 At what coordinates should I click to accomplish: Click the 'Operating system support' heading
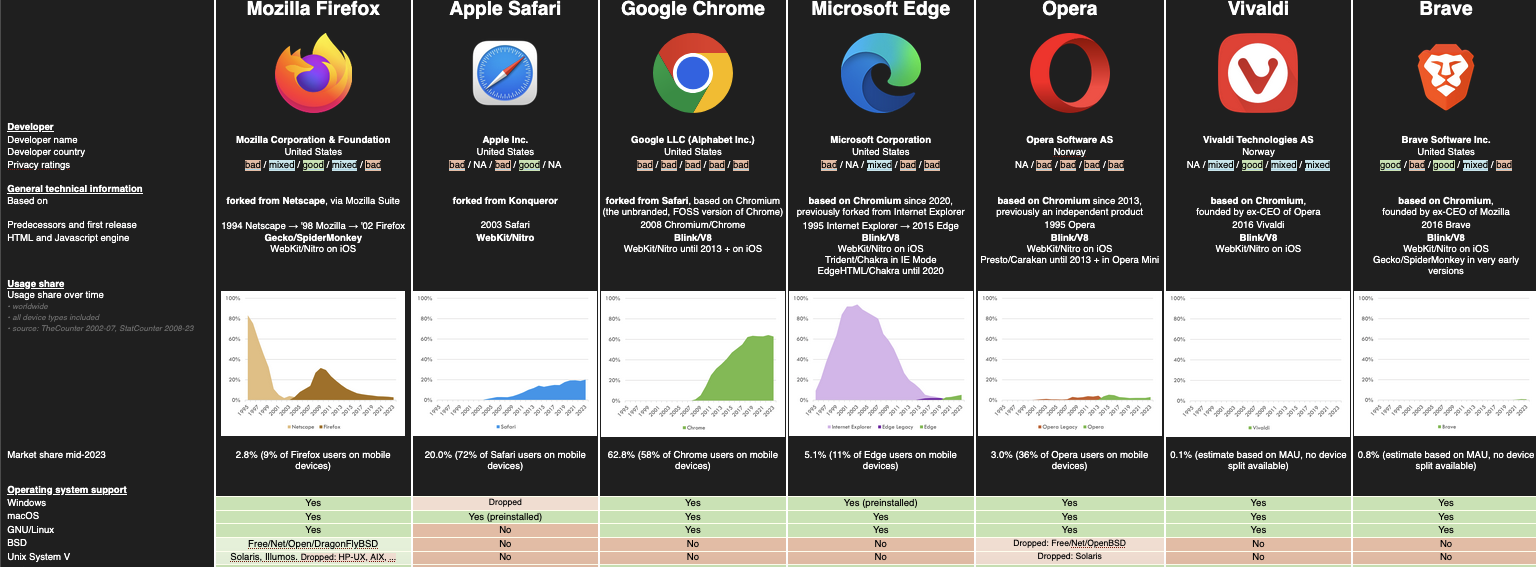67,490
